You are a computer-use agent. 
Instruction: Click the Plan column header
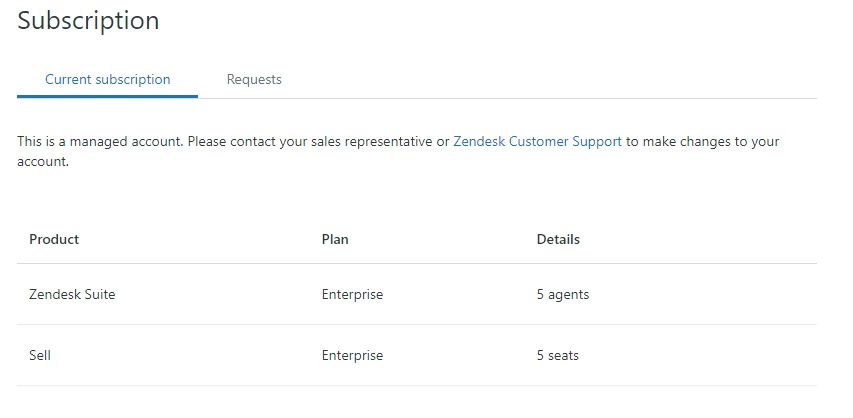[335, 240]
